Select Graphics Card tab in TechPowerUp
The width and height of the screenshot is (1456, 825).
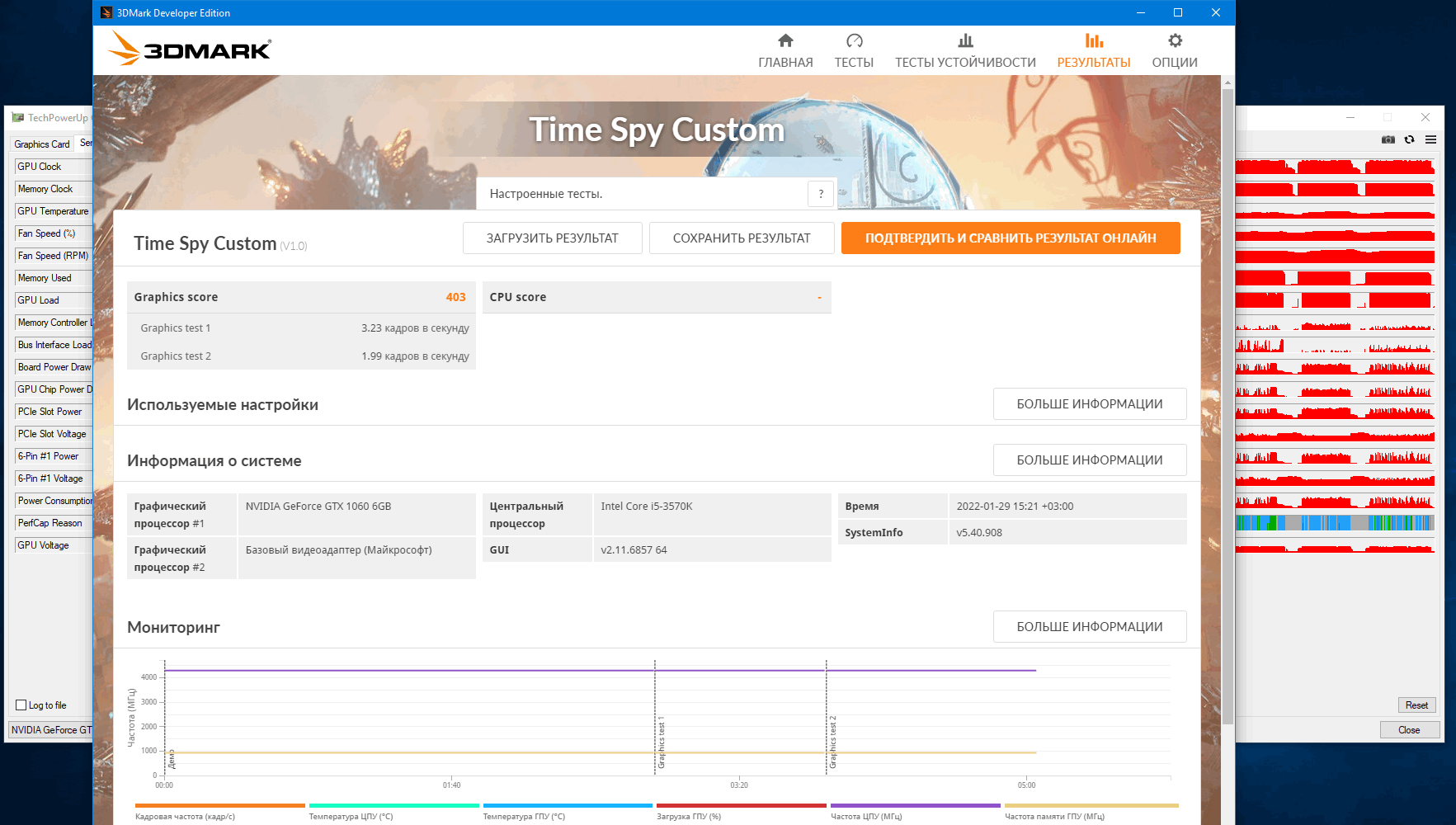42,144
